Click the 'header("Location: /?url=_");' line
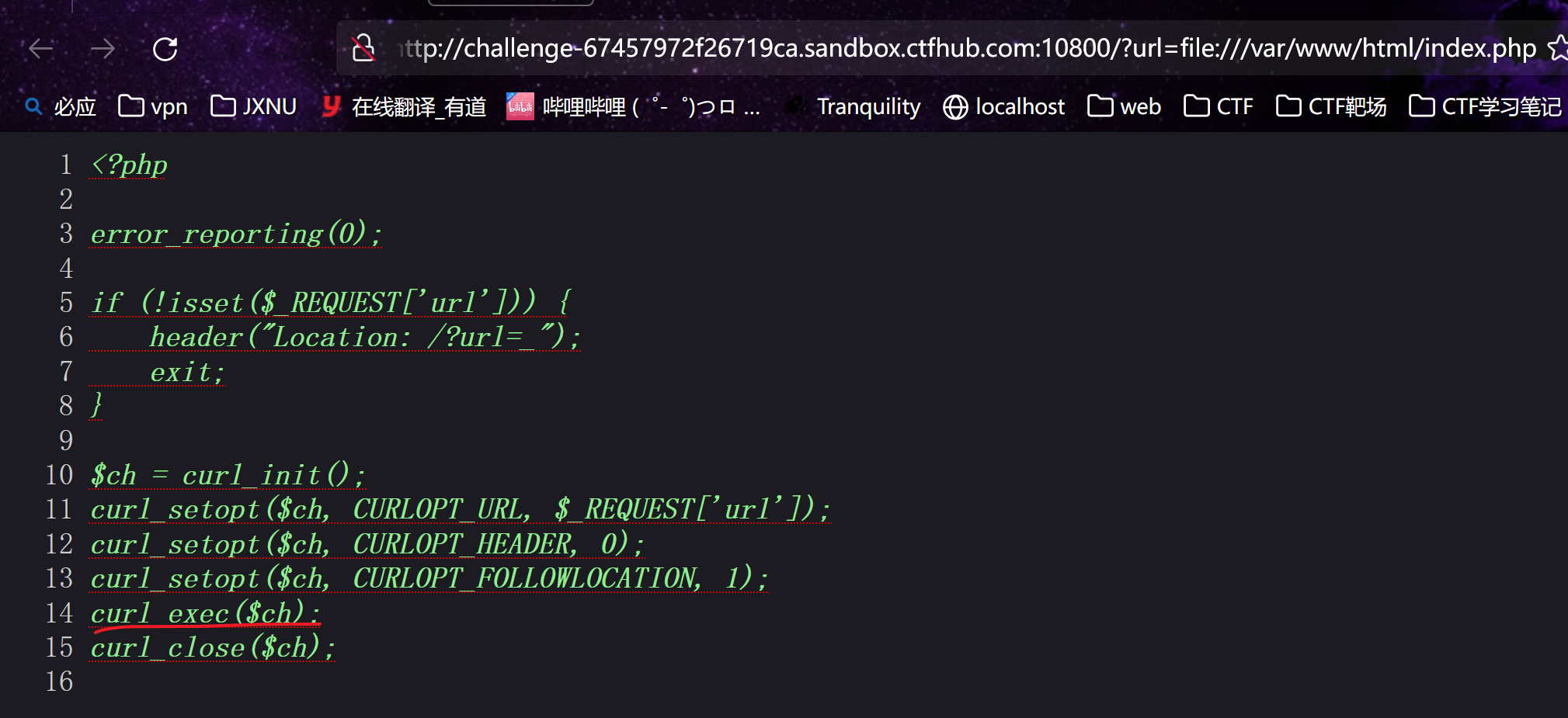1568x718 pixels. [x=365, y=337]
